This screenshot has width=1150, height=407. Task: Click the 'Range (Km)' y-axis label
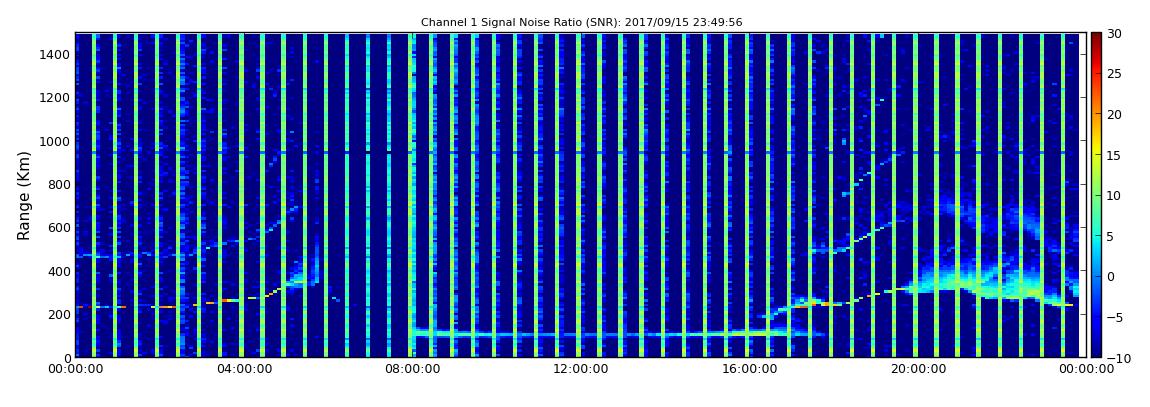point(24,196)
